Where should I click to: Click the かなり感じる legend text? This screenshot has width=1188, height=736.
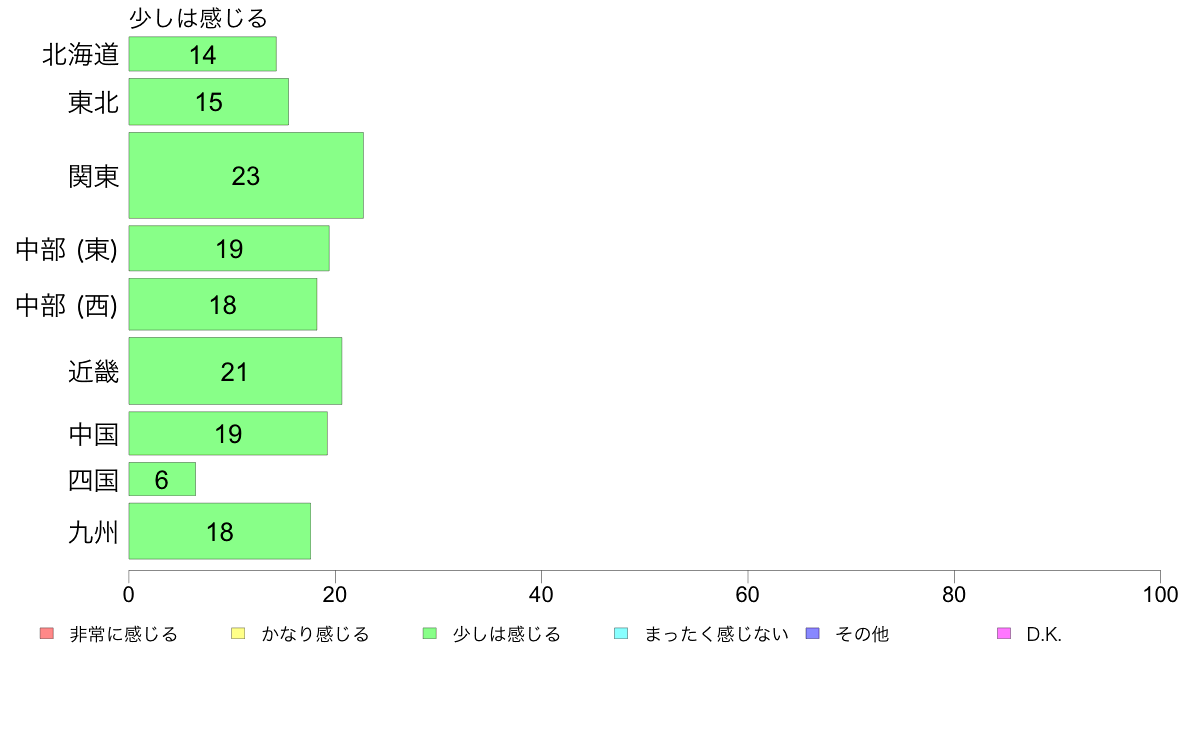pos(315,634)
